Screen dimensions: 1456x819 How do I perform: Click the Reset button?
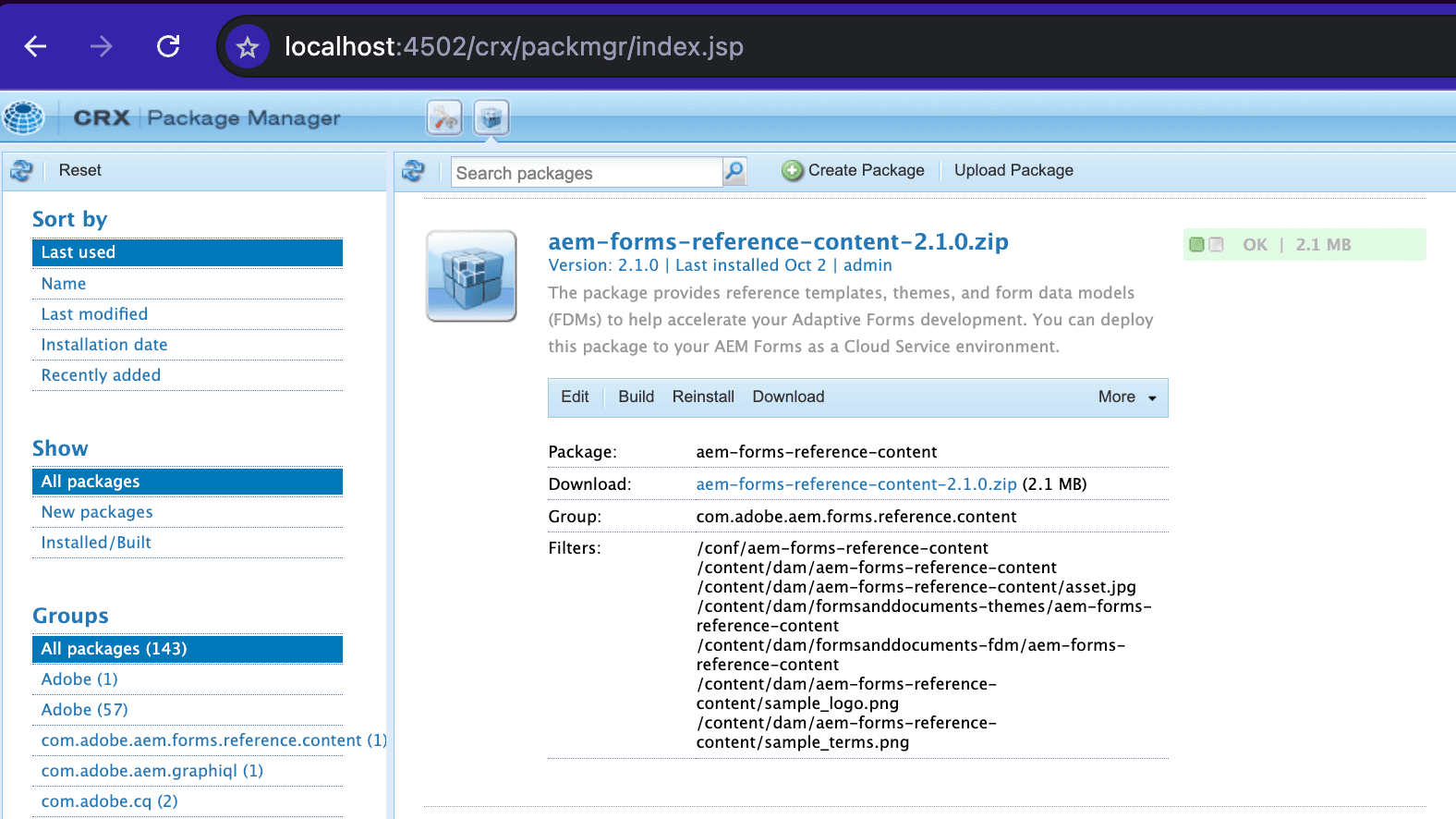click(x=79, y=170)
